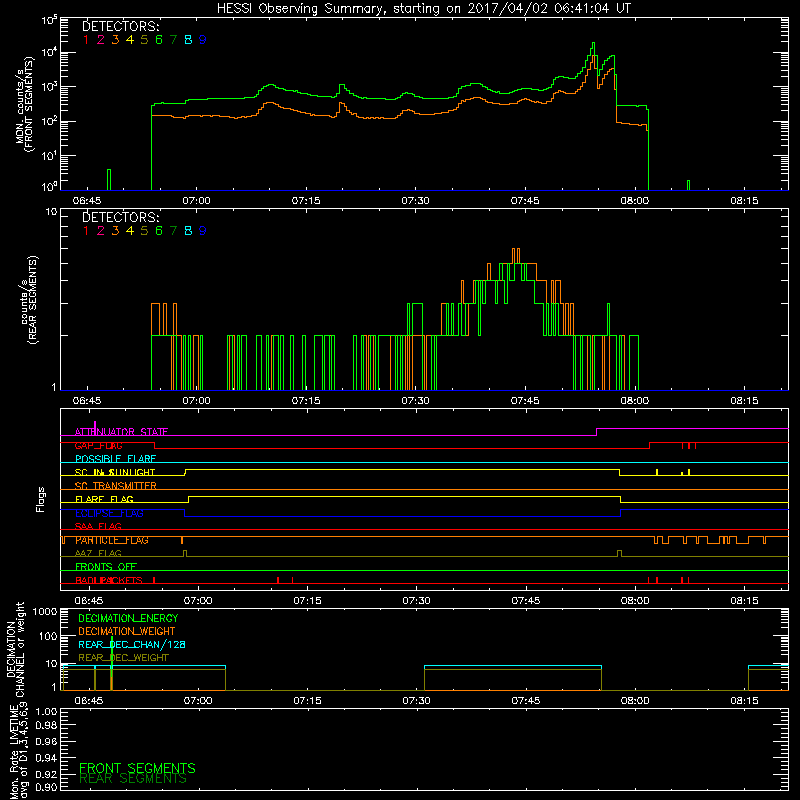Click the ATTENUATOR_STATE flag label

[x=121, y=432]
